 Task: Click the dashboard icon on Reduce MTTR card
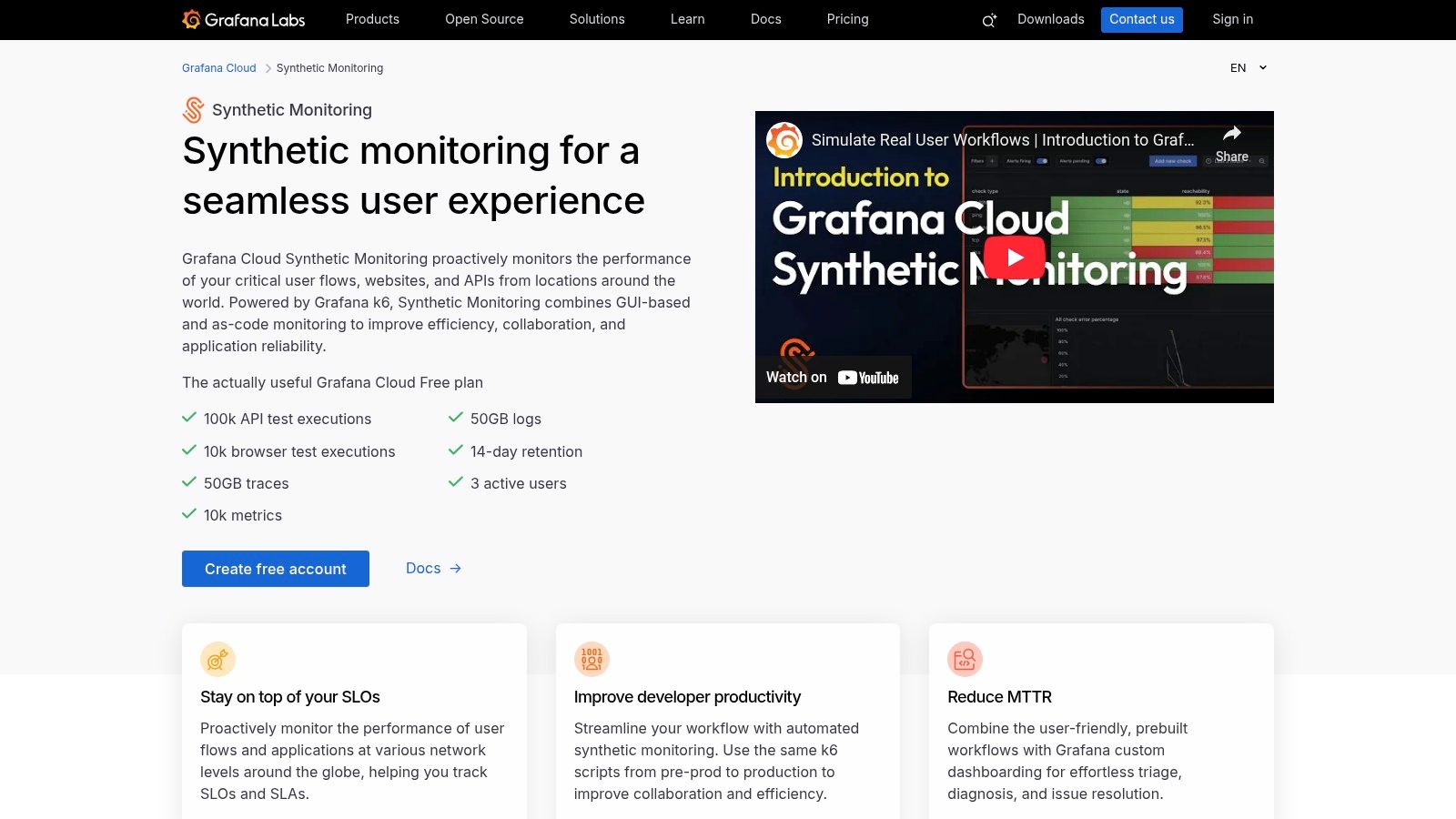pyautogui.click(x=966, y=659)
